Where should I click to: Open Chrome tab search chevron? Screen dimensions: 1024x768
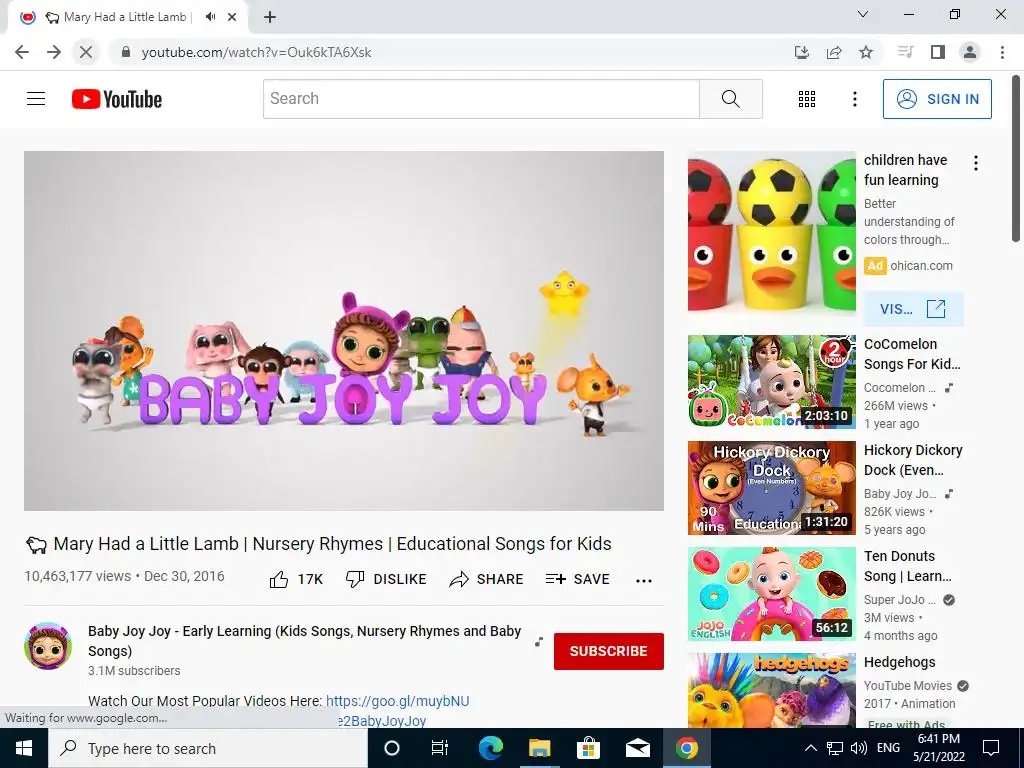point(863,14)
